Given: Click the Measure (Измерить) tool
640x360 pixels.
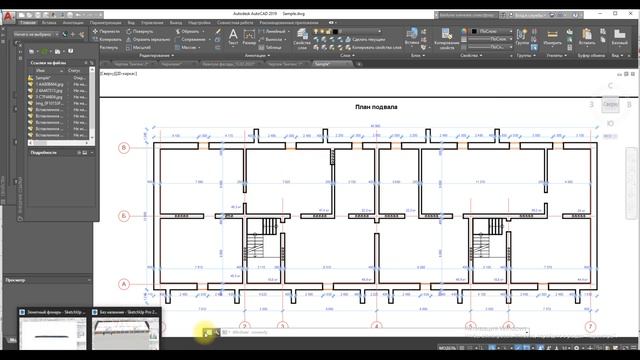Looking at the screenshot, I should point(553,37).
